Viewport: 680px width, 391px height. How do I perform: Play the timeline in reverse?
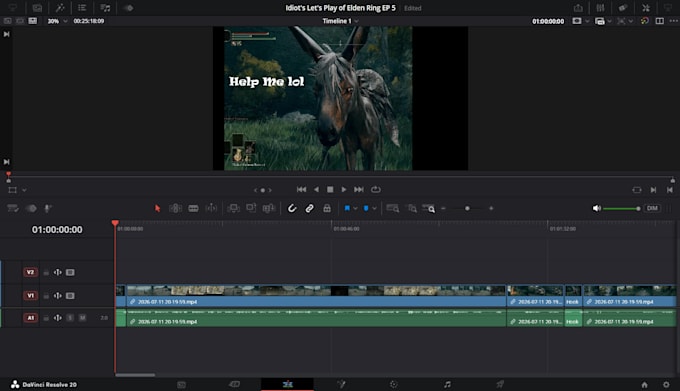(x=316, y=189)
